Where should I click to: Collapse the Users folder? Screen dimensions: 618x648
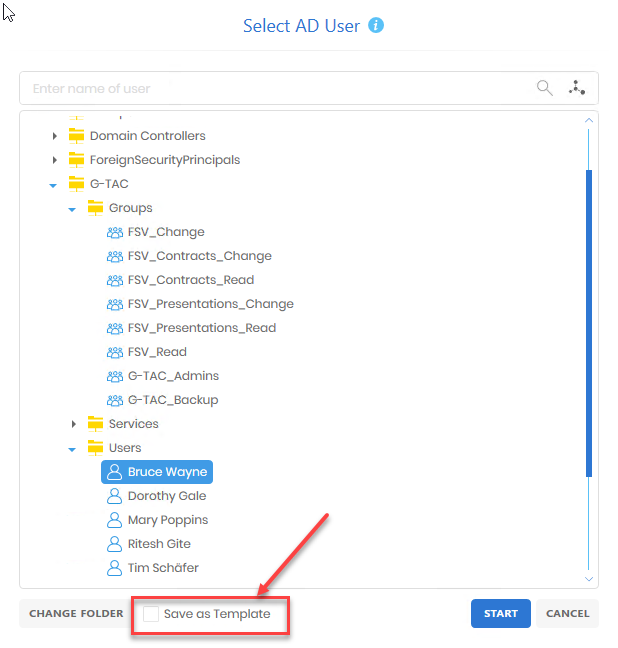[73, 448]
